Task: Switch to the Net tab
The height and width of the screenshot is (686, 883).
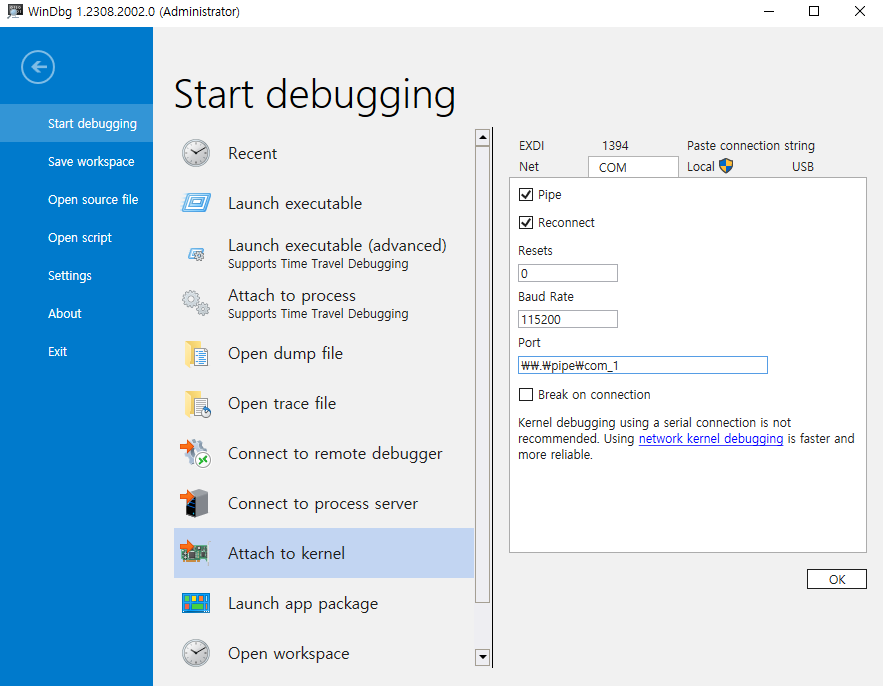Action: pos(529,167)
